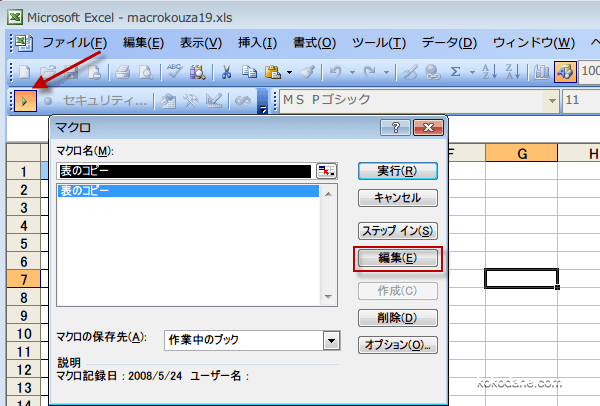This screenshot has width=600, height=406.
Task: Sort descending with Z-A icon
Action: point(513,72)
